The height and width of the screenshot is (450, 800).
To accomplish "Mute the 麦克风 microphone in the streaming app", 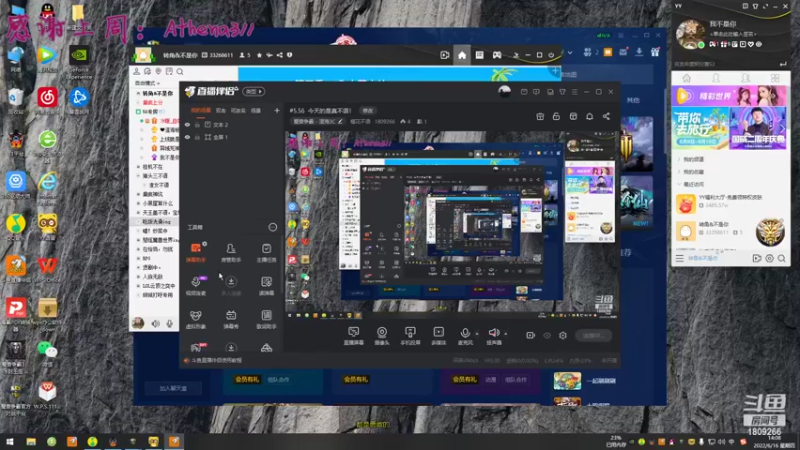I will [465, 336].
